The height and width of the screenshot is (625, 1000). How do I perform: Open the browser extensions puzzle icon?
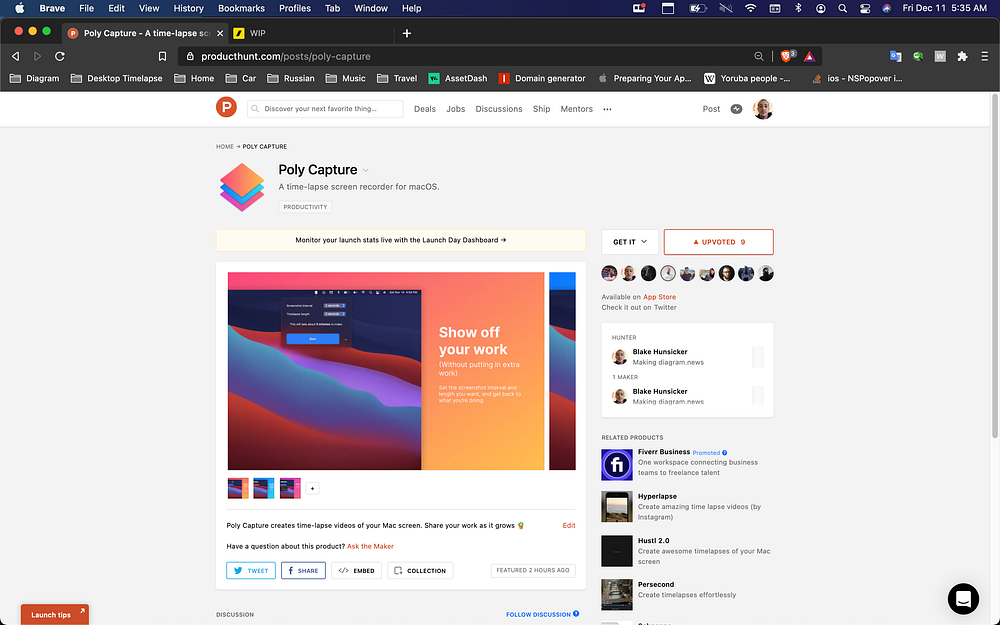point(962,56)
